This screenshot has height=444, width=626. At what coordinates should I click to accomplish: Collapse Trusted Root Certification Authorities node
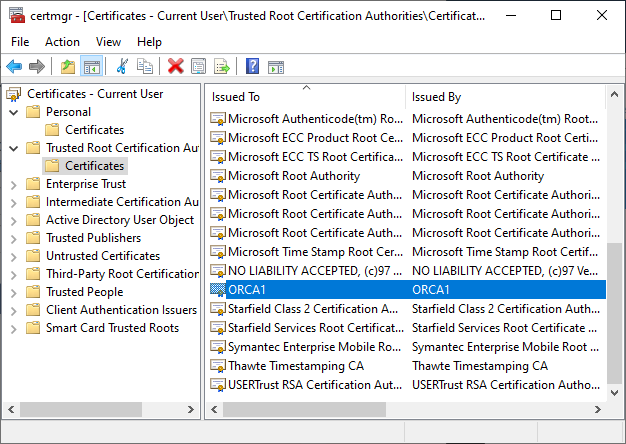[x=14, y=148]
